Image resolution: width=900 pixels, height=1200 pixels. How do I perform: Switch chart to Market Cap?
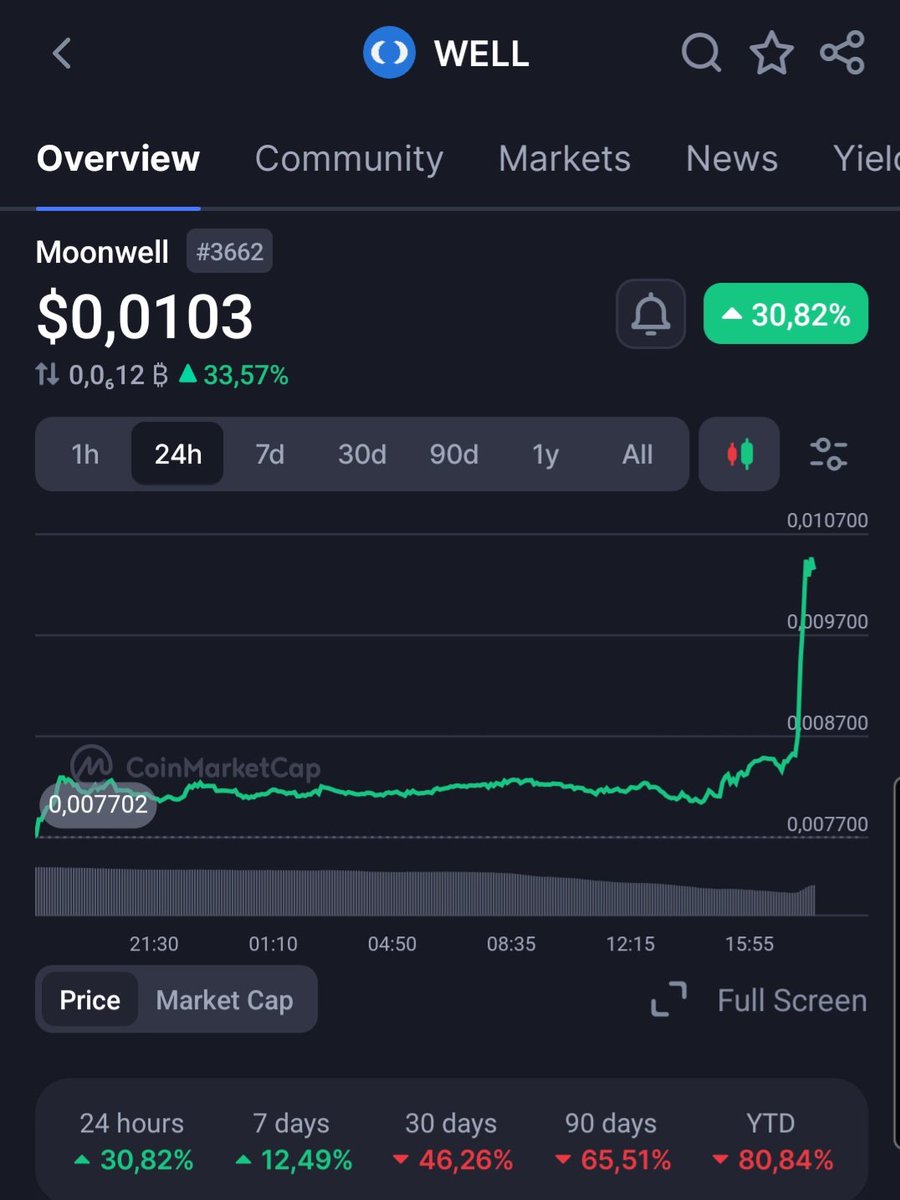pyautogui.click(x=224, y=1000)
